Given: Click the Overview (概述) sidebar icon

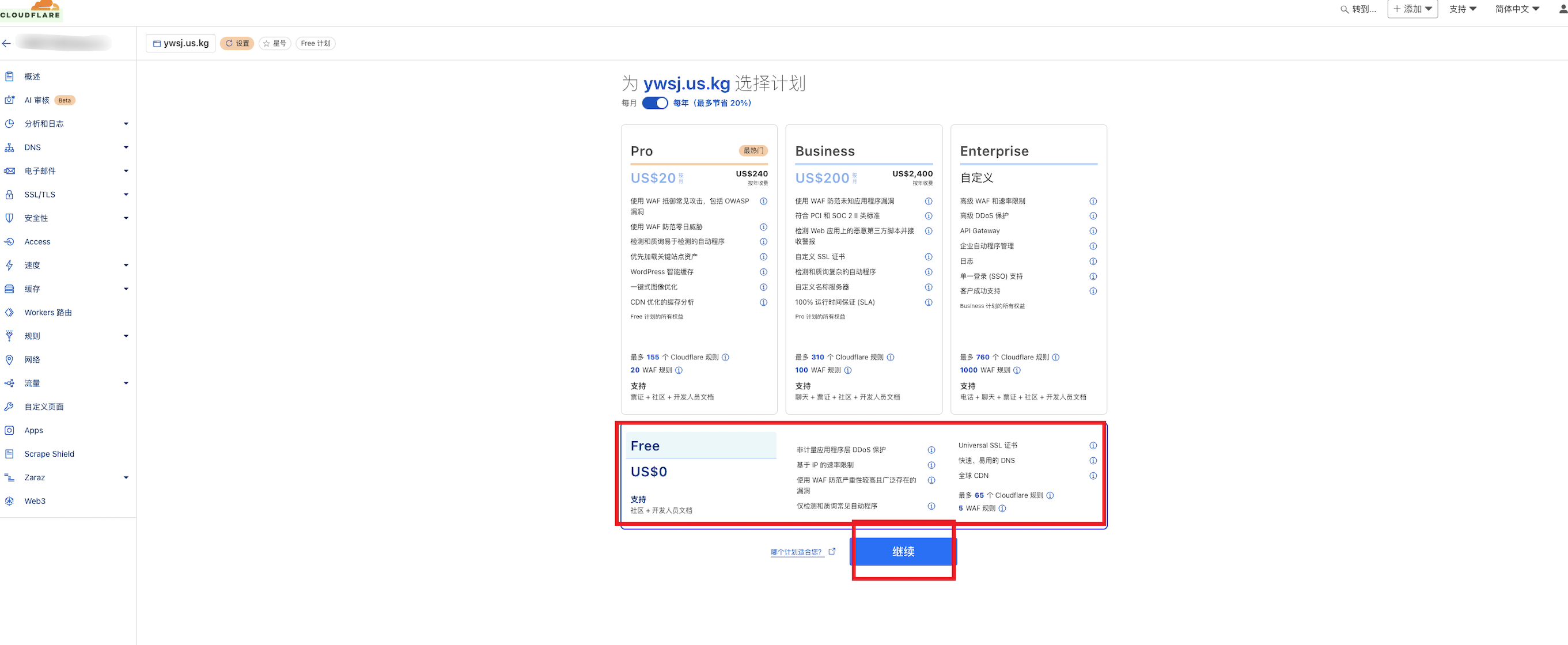Looking at the screenshot, I should click(x=9, y=76).
